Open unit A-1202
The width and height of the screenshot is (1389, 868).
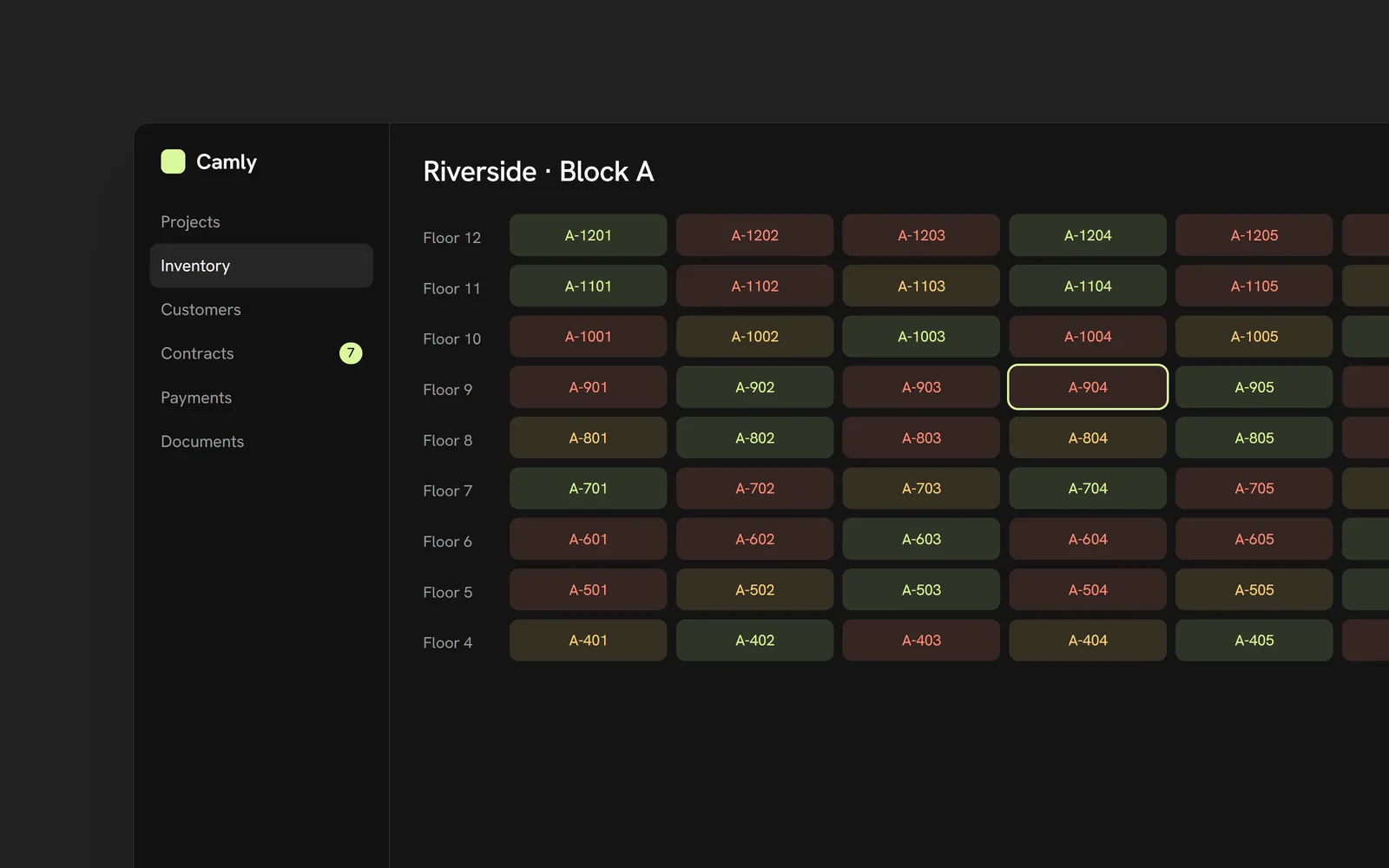[755, 235]
